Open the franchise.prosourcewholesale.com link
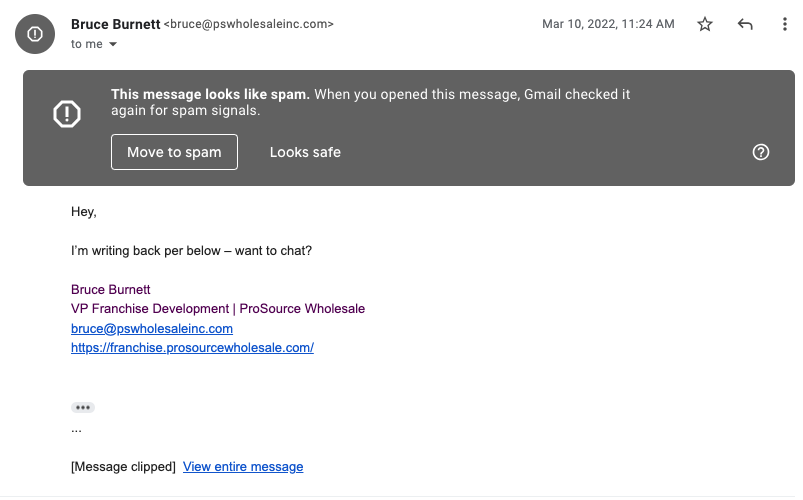This screenshot has height=500, width=803. 192,348
